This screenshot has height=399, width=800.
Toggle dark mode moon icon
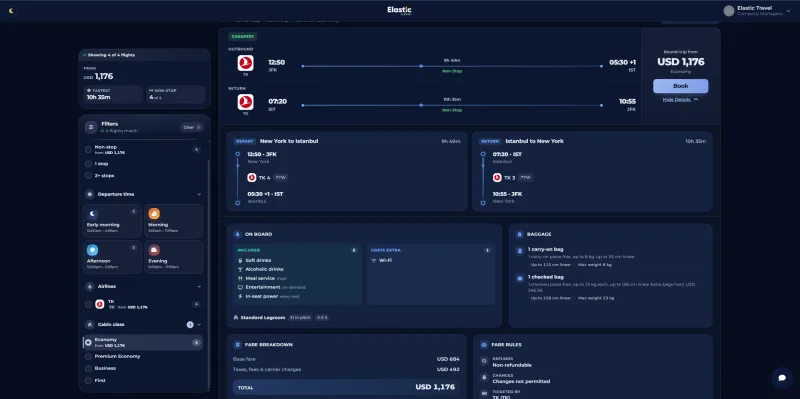pos(11,11)
